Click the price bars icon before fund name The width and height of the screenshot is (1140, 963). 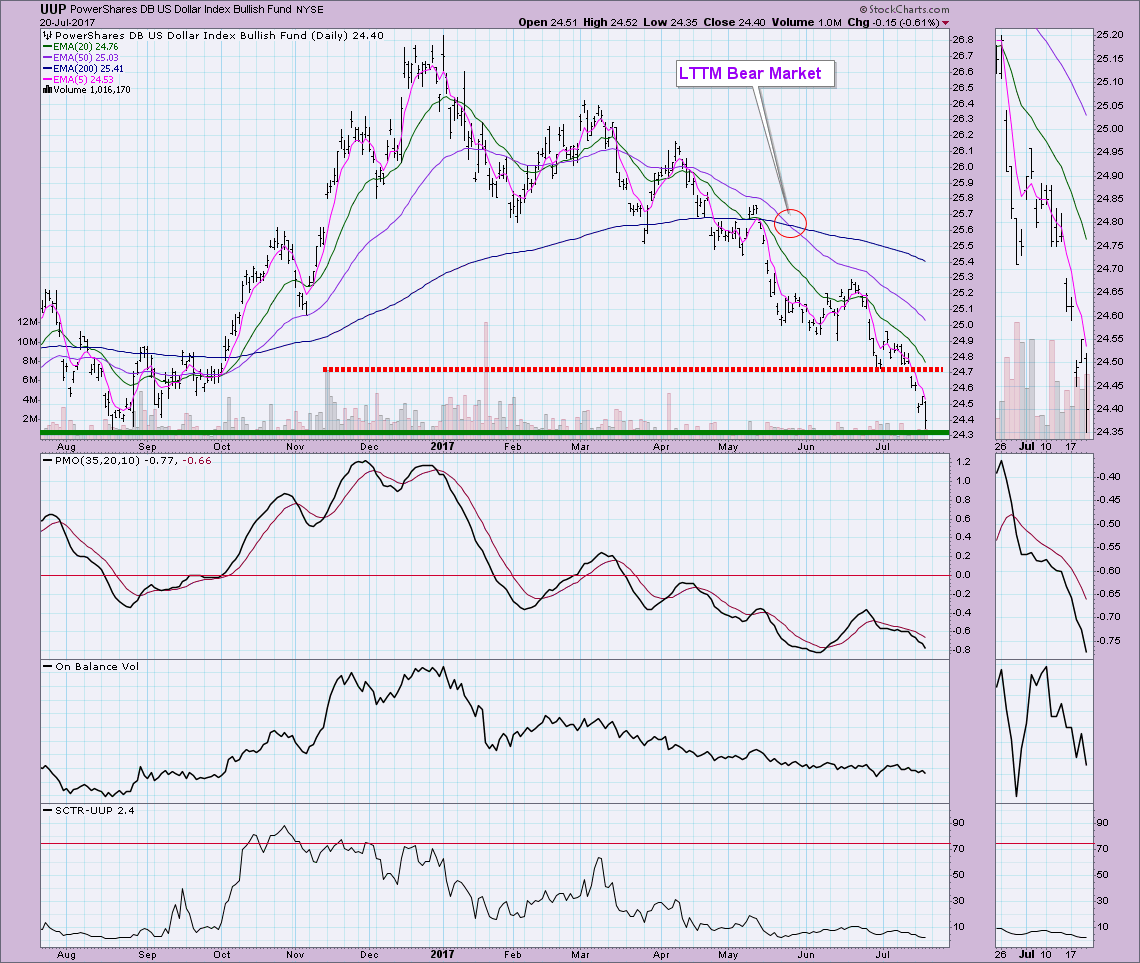(46, 35)
